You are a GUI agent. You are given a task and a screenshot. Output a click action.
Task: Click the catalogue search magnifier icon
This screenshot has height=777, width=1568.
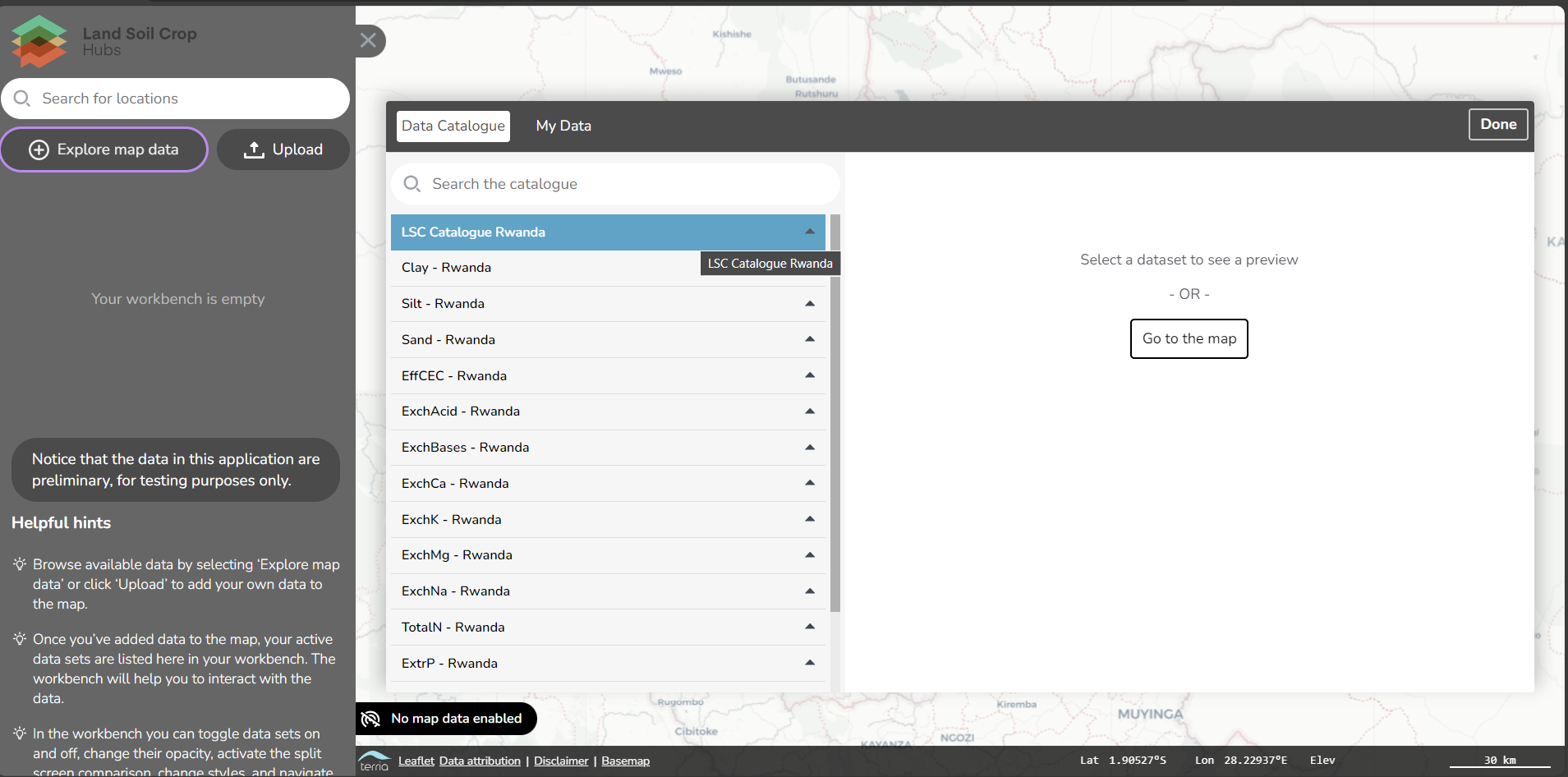[412, 184]
